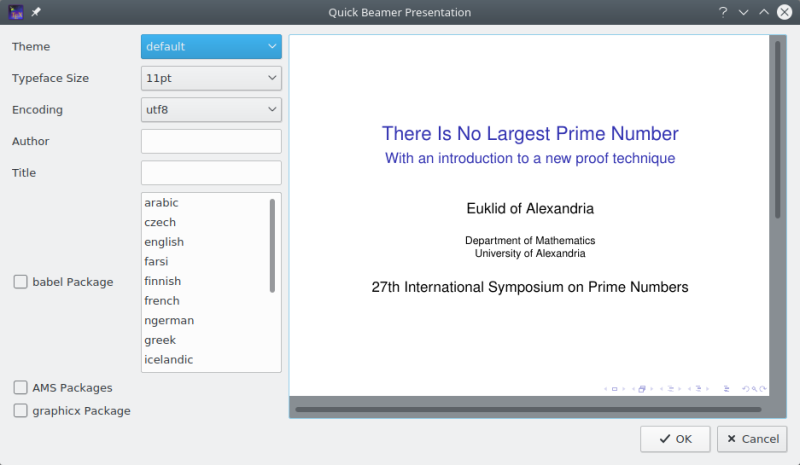
Task: Select ngerman in the language list
Action: coord(169,321)
